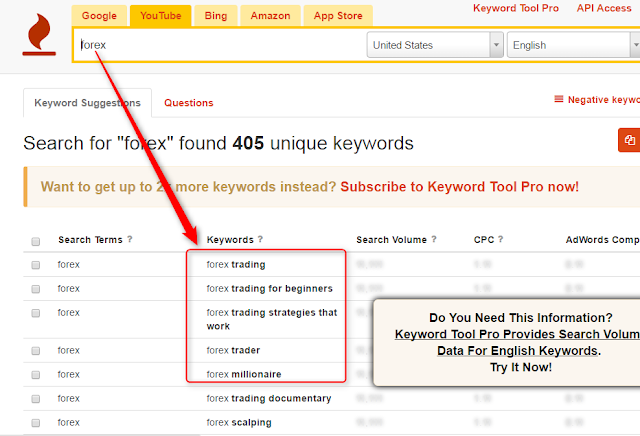
Task: Click the CPC column header
Action: pyautogui.click(x=484, y=240)
